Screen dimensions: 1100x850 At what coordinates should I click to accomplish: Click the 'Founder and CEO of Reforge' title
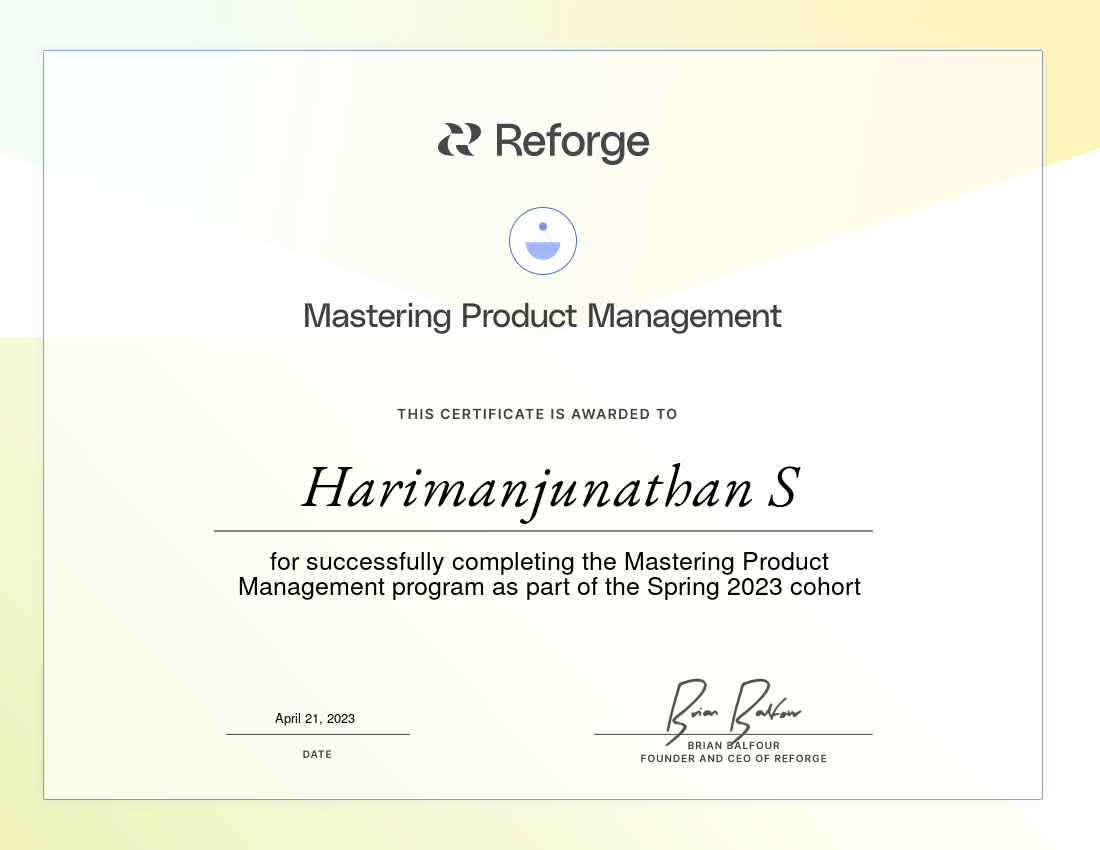[x=733, y=759]
